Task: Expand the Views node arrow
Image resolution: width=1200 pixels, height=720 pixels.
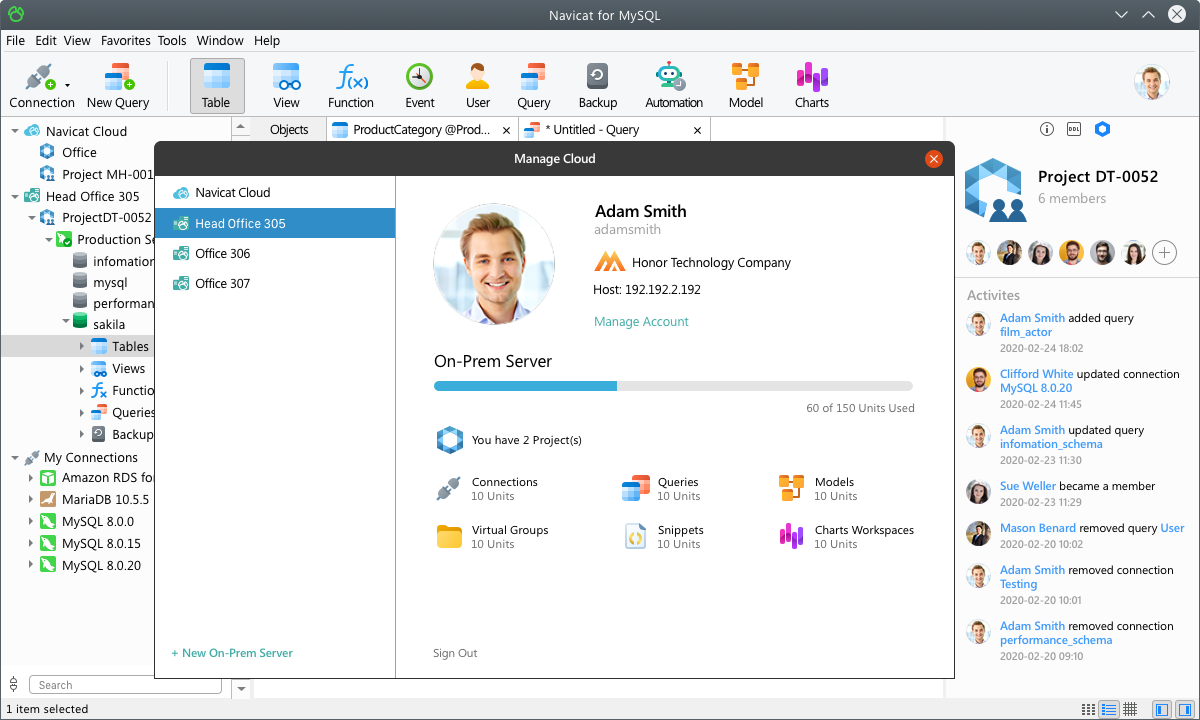Action: coord(83,368)
